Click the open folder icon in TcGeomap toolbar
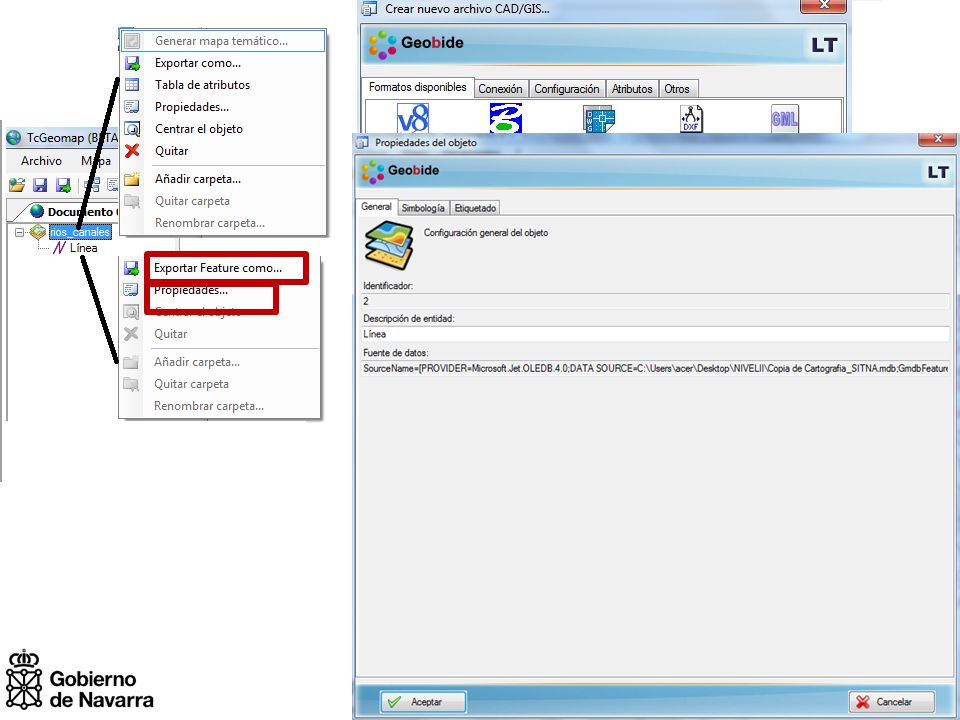The height and width of the screenshot is (720, 960). [x=17, y=185]
